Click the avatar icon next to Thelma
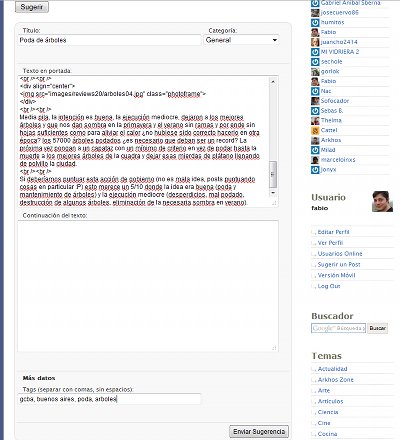400x440 pixels. click(x=315, y=121)
